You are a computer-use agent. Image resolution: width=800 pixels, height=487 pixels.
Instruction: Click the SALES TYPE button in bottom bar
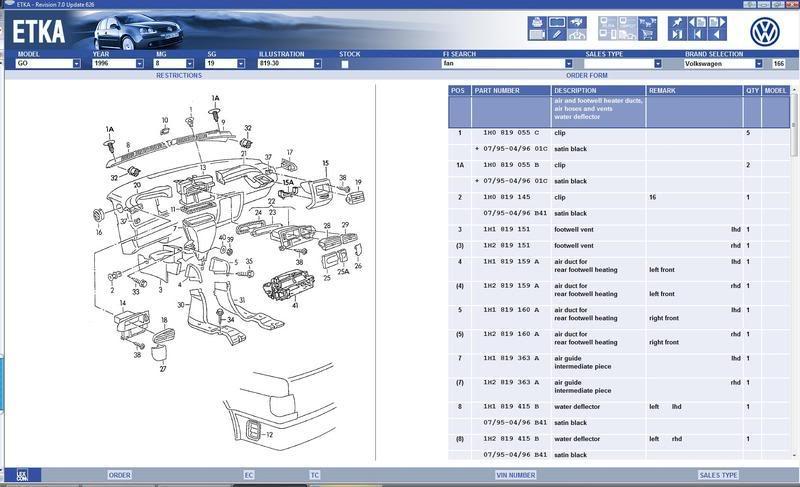click(718, 475)
